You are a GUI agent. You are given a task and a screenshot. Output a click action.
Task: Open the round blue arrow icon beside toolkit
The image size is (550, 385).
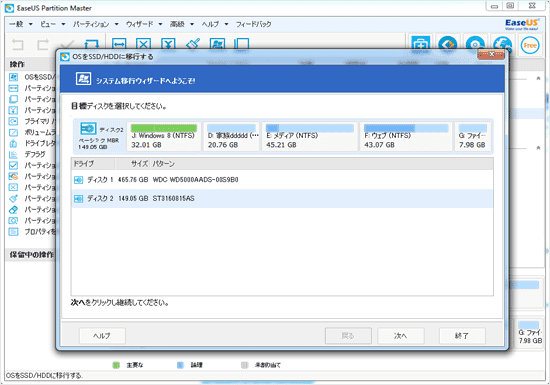tap(448, 45)
